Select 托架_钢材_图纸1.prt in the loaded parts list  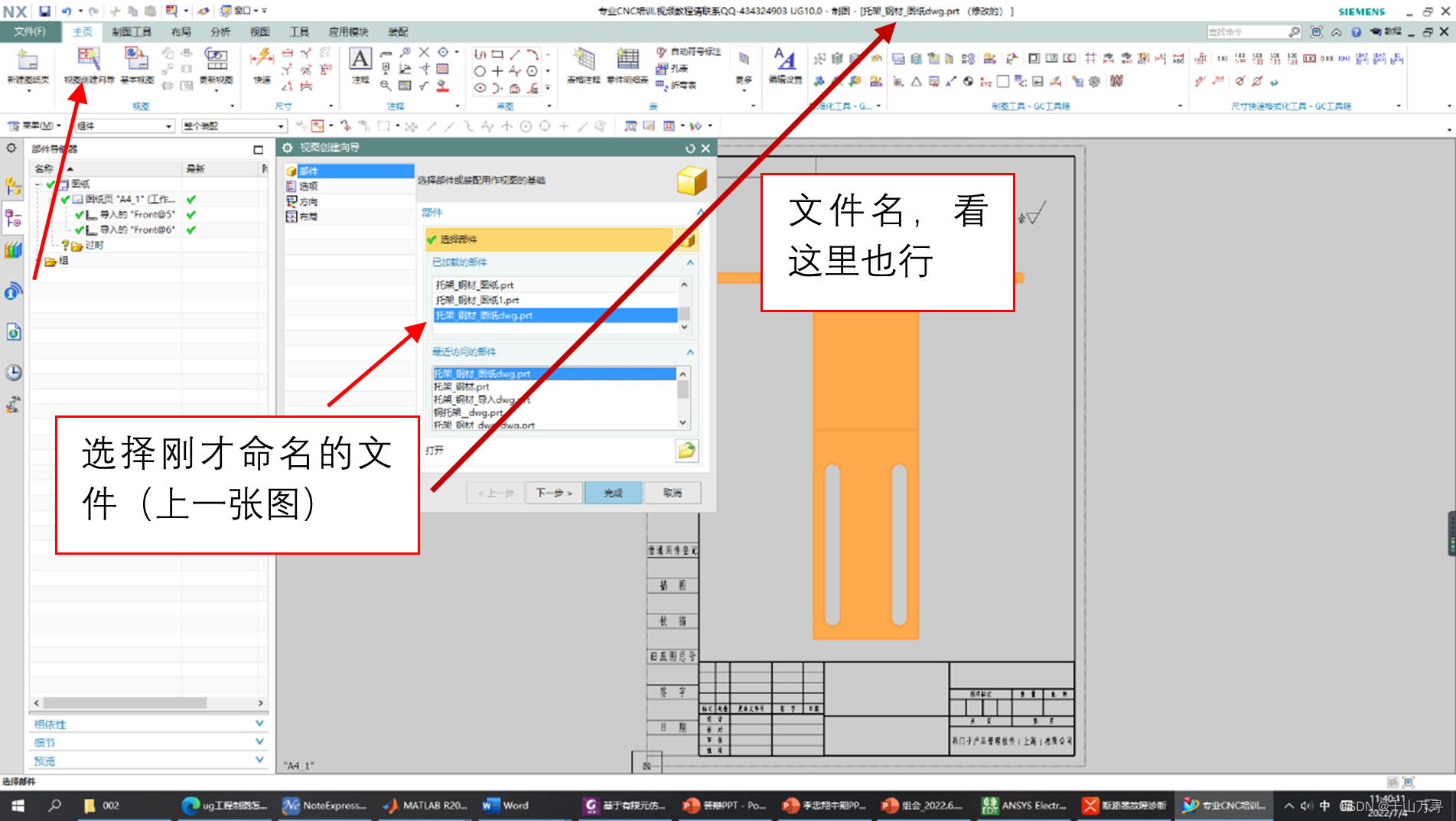477,300
